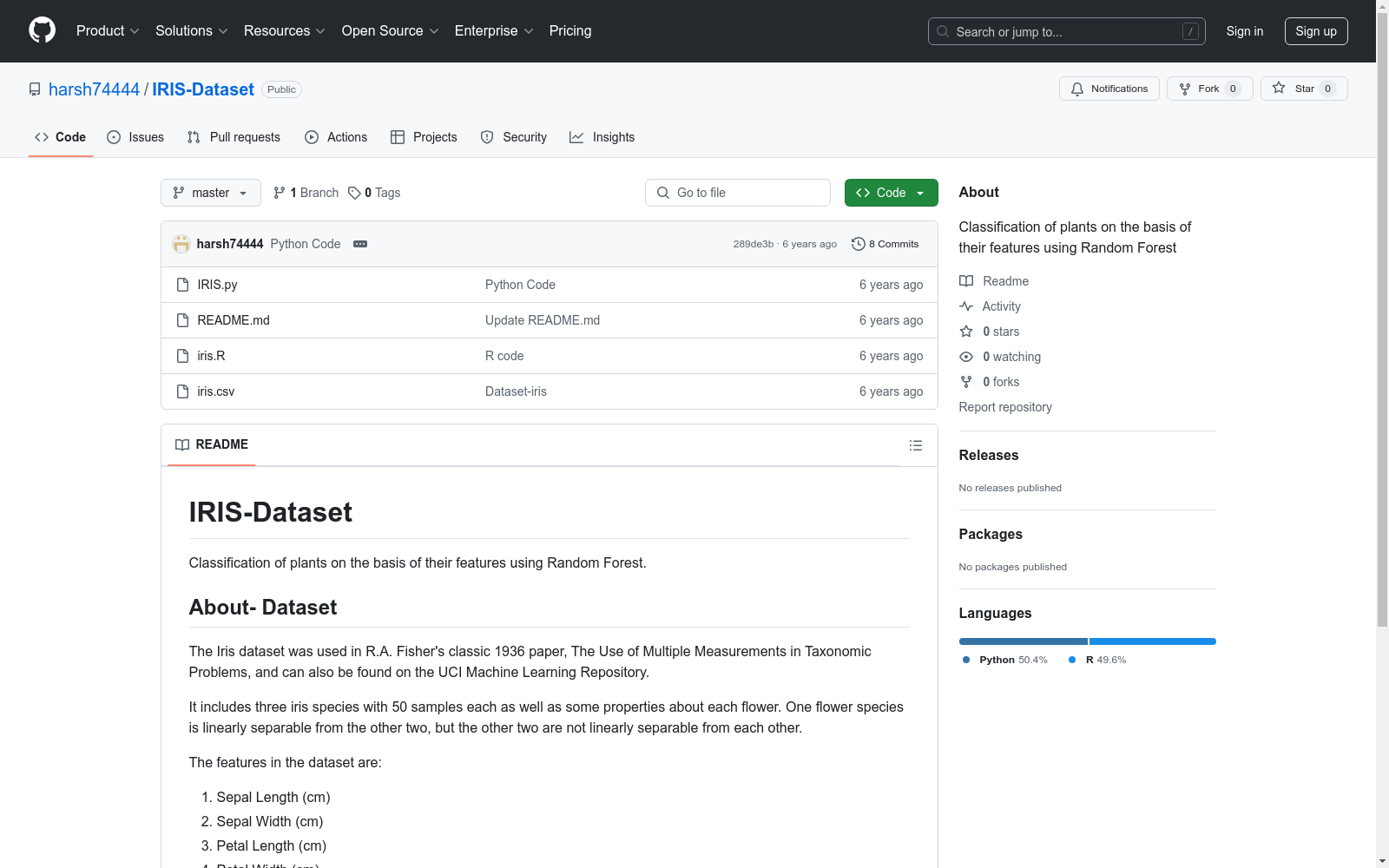
Task: Select the README tab
Action: tap(212, 444)
